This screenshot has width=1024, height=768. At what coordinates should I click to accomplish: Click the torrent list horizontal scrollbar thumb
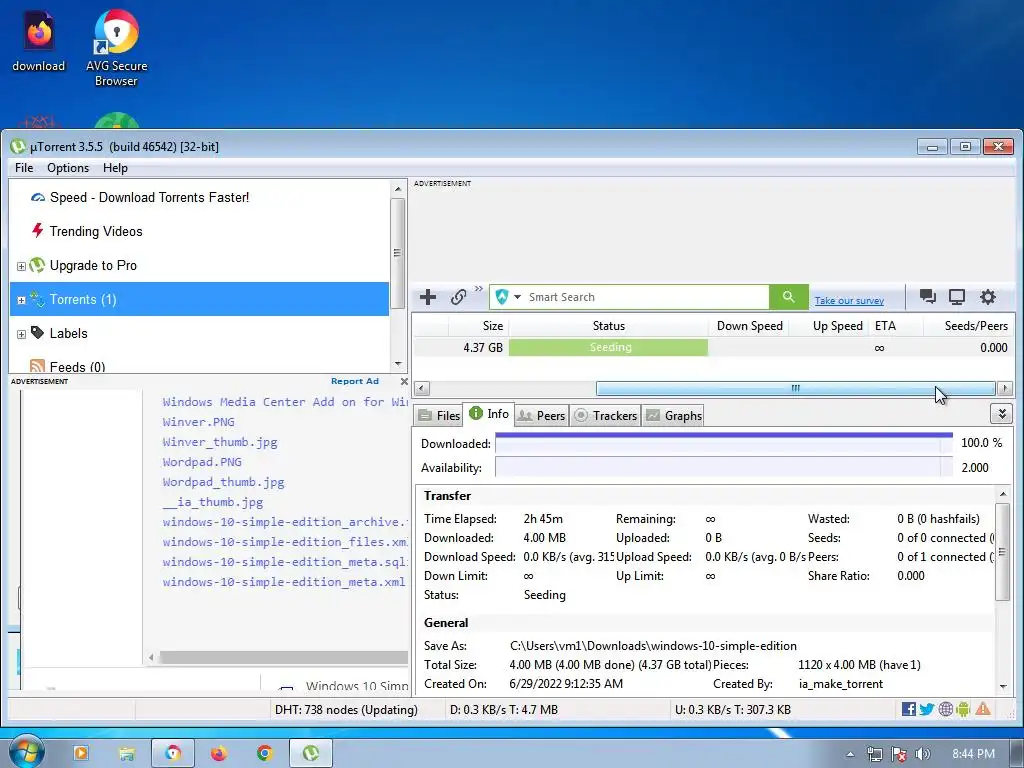click(795, 389)
